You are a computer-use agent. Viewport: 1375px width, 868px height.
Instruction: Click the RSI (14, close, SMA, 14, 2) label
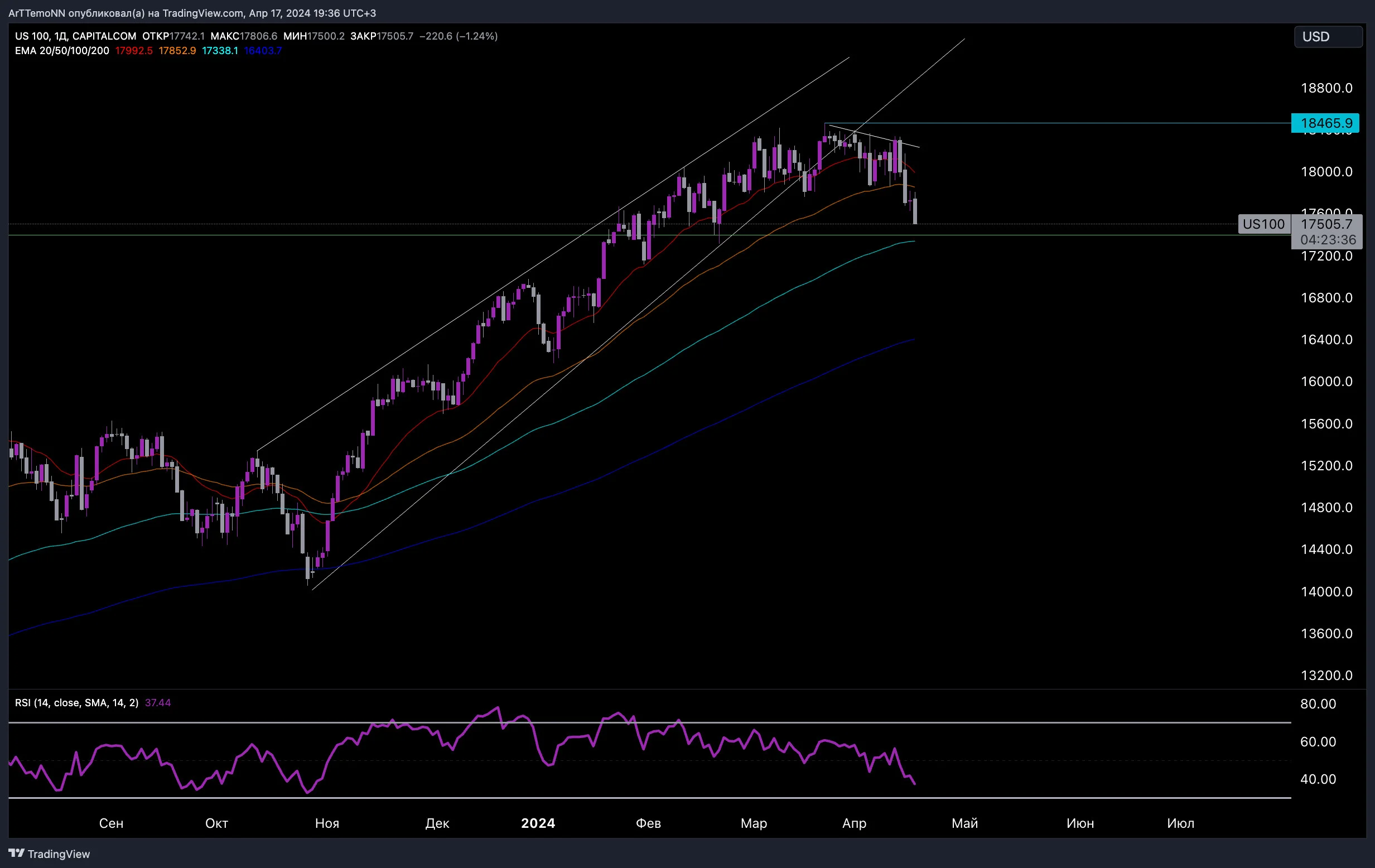click(x=76, y=703)
